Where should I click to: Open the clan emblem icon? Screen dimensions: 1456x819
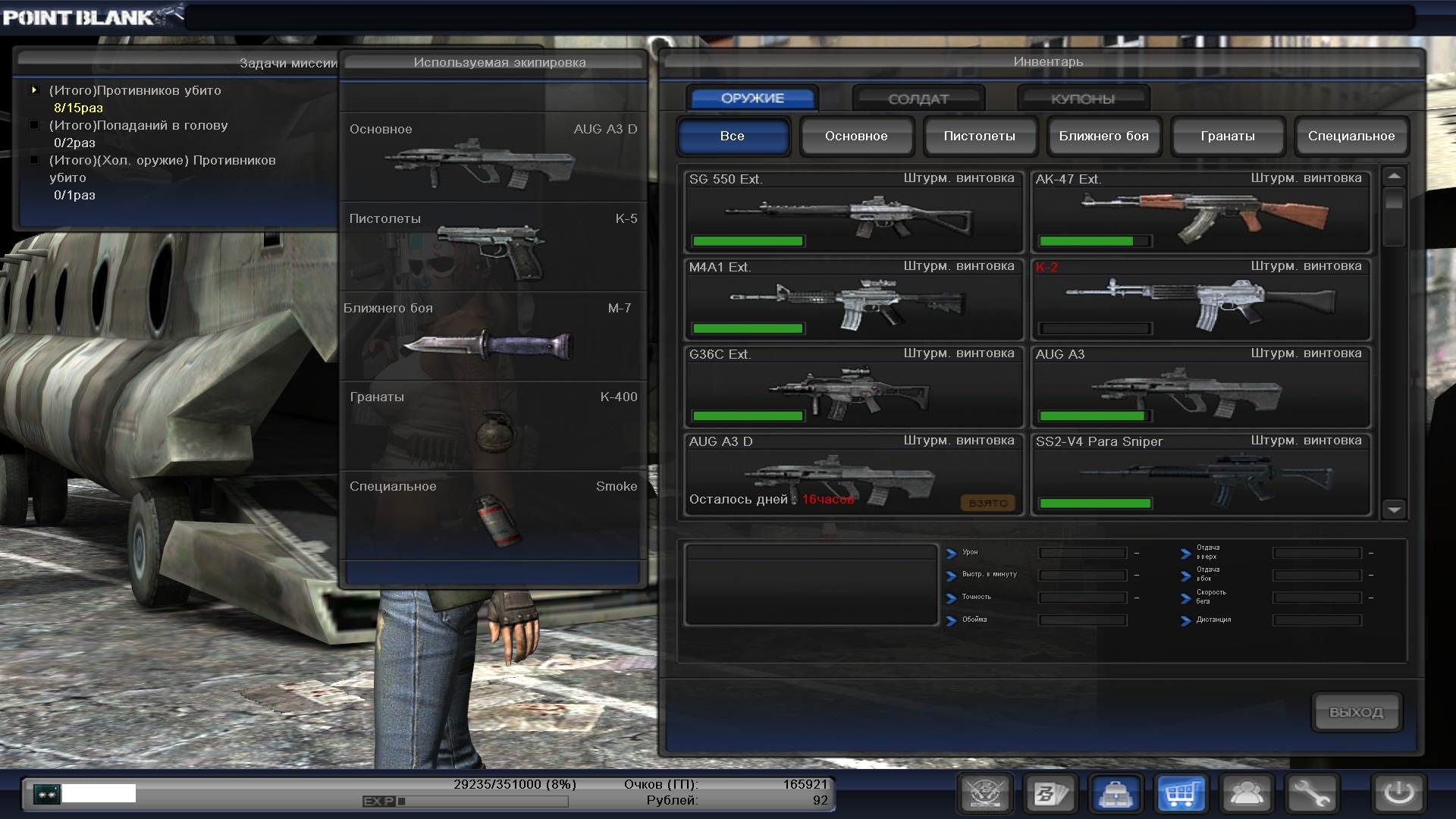985,794
